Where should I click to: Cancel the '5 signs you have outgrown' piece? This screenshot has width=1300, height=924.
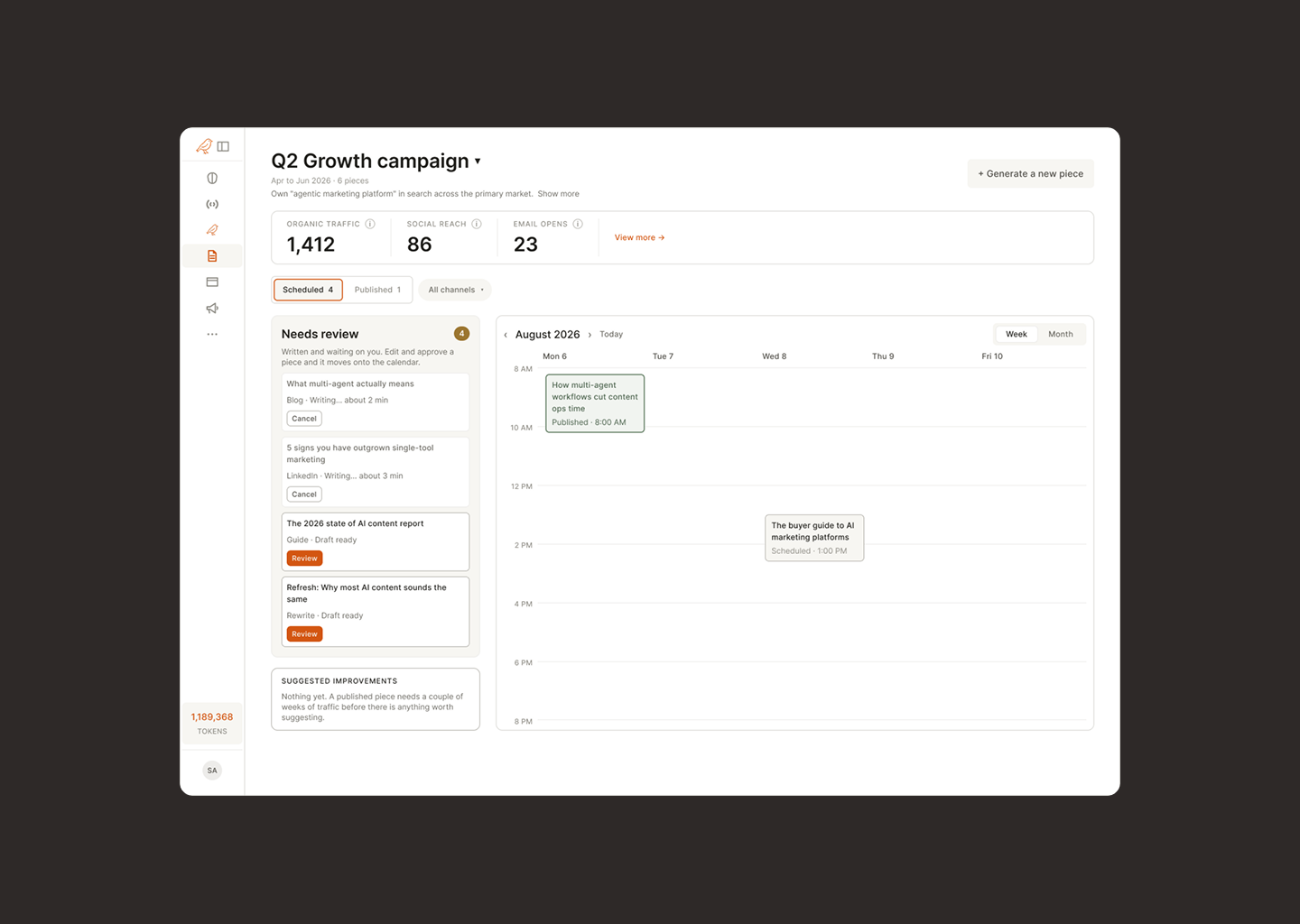304,494
